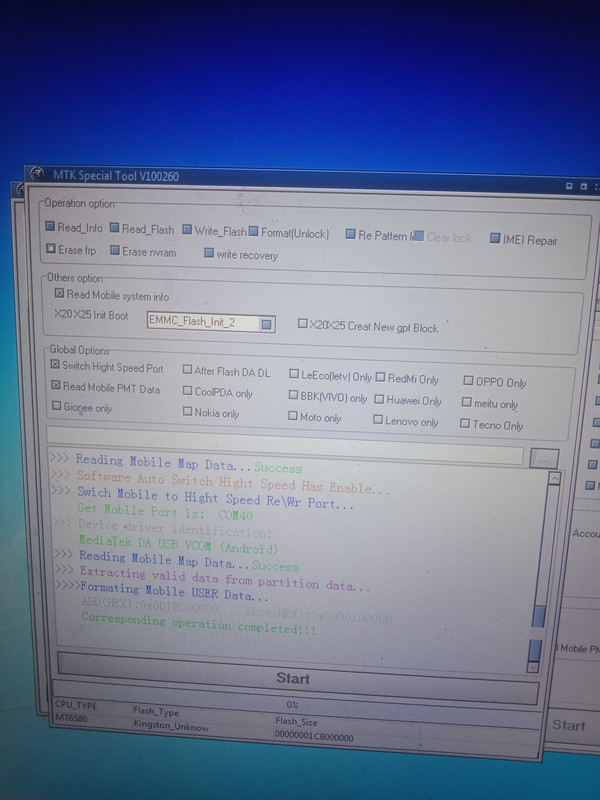600x800 pixels.
Task: Enable LeEco(letv) Only option
Action: [x=294, y=374]
